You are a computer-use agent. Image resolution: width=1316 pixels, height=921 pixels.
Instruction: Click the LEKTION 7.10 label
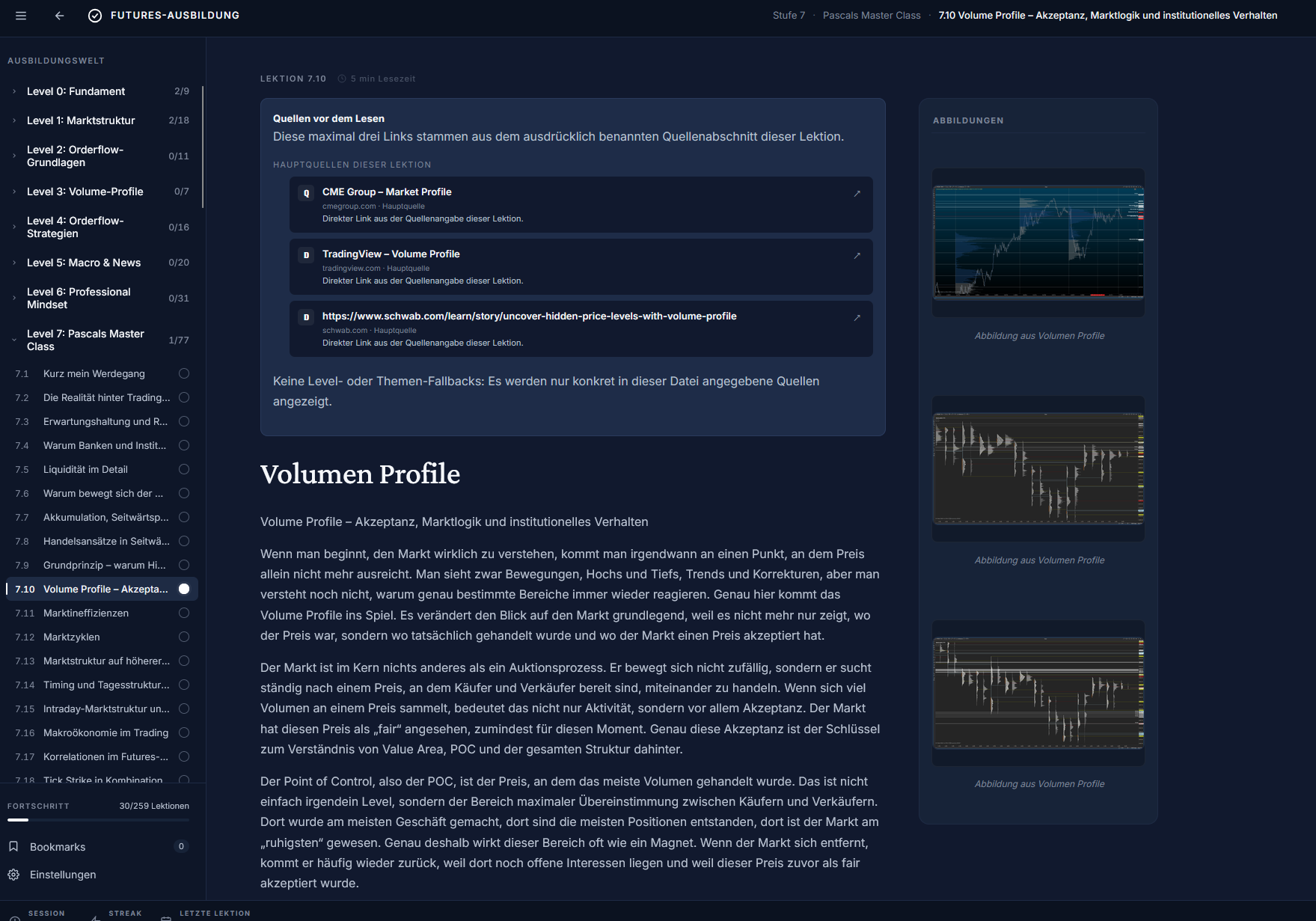pyautogui.click(x=293, y=79)
